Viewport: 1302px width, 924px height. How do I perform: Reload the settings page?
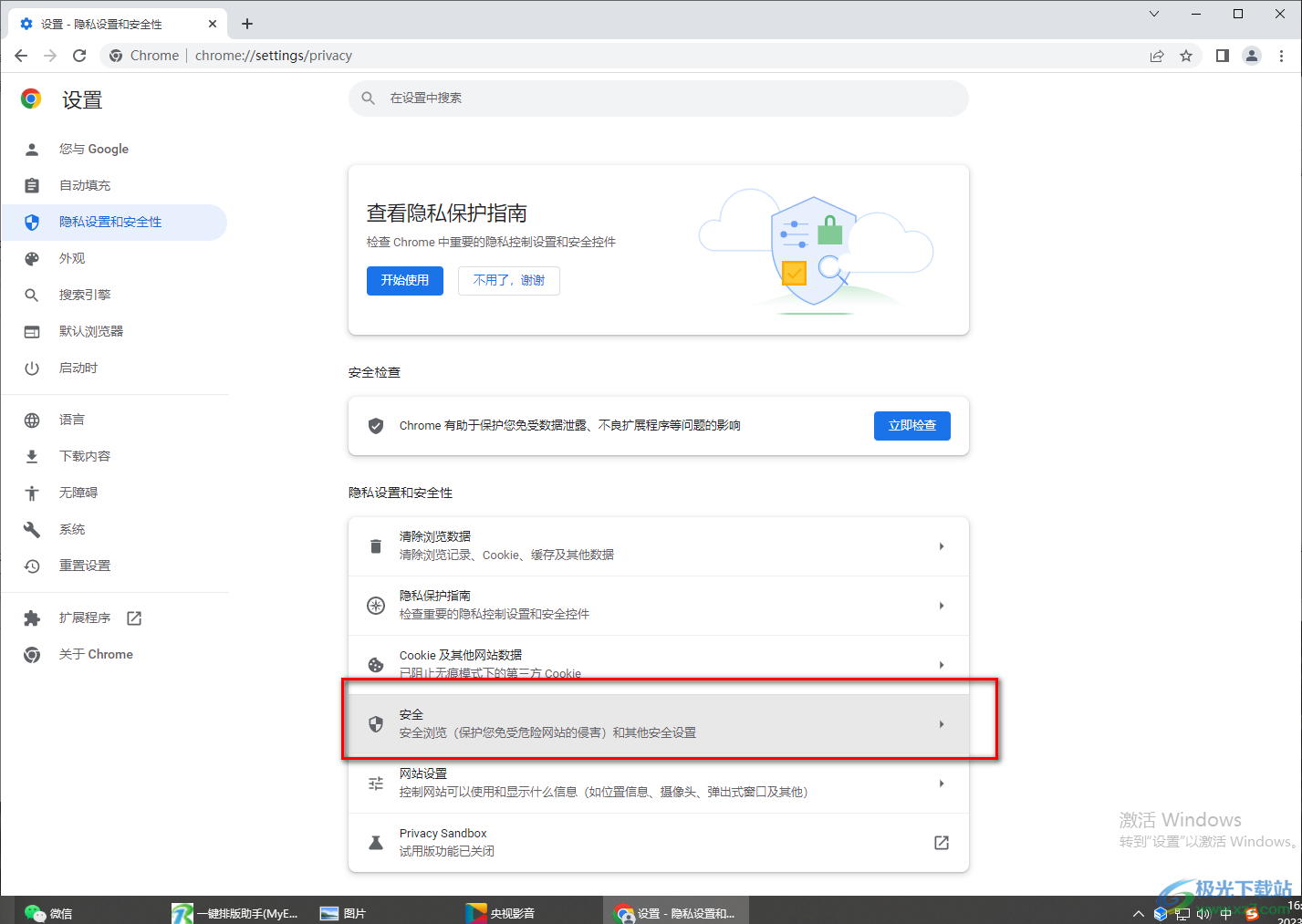coord(79,56)
